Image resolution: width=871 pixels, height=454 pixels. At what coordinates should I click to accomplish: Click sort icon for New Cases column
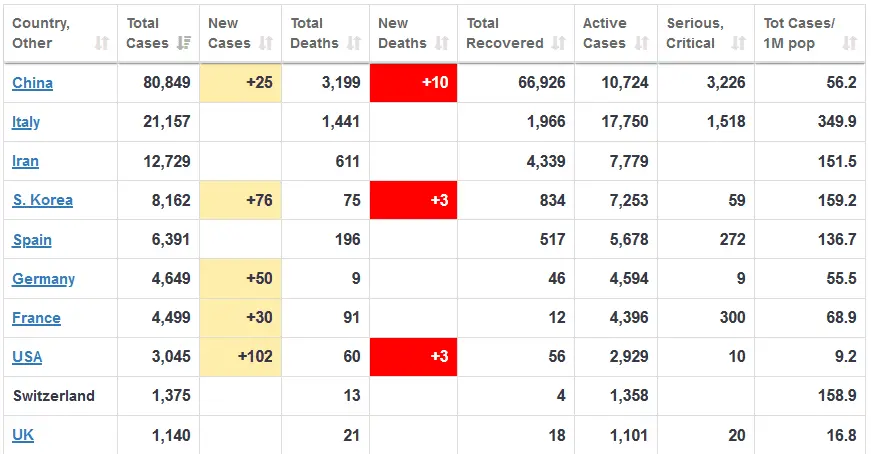tap(265, 43)
